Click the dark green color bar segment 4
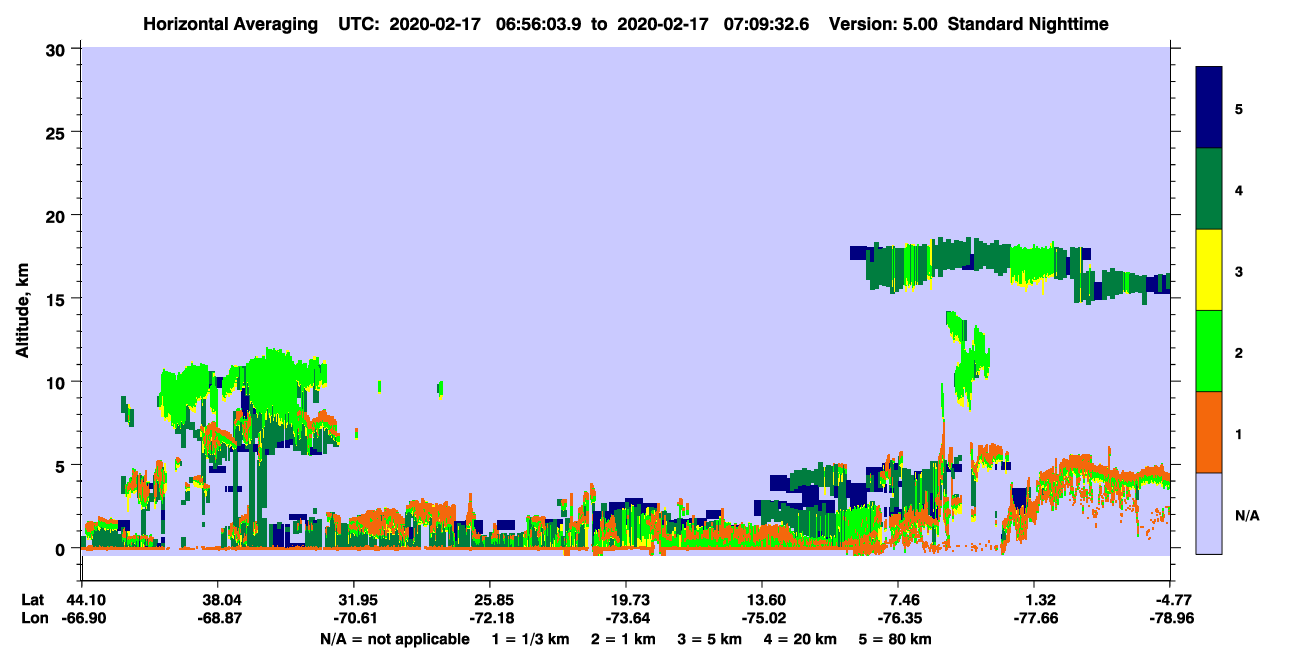1300x667 pixels. point(1209,188)
